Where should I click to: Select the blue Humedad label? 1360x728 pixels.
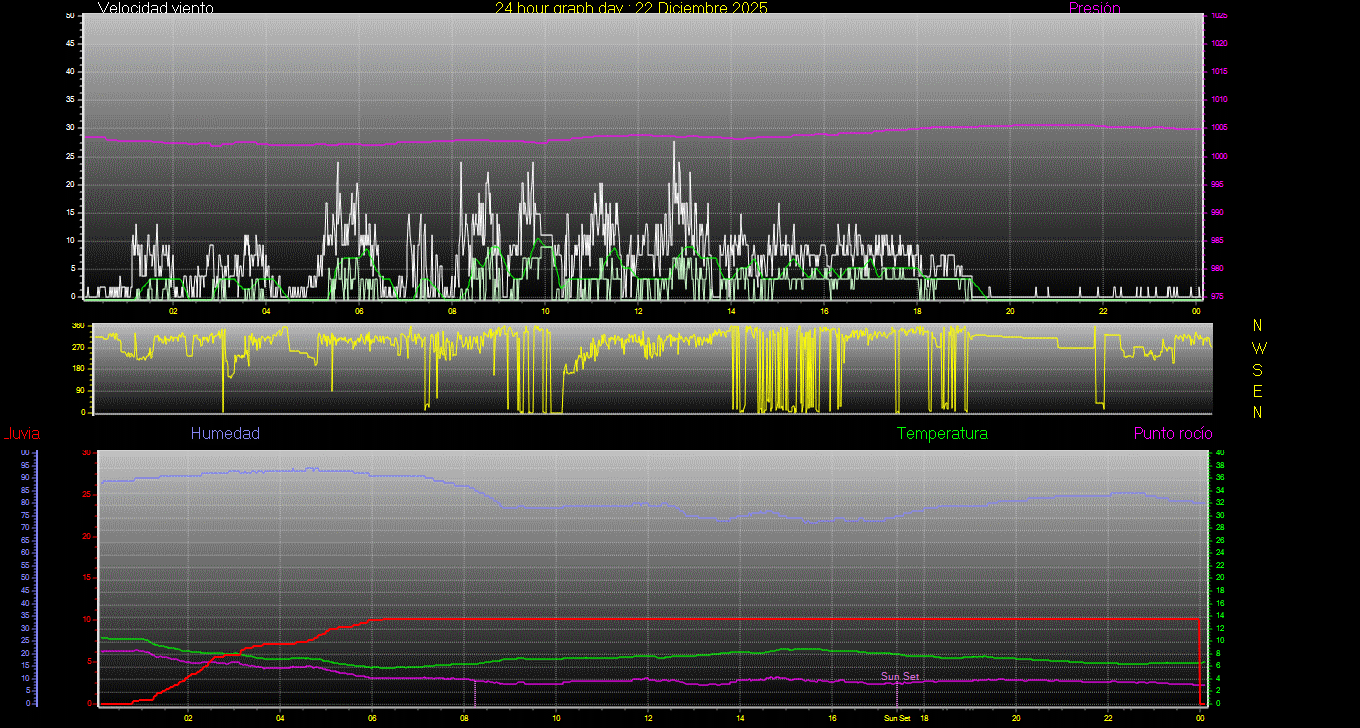coord(225,433)
